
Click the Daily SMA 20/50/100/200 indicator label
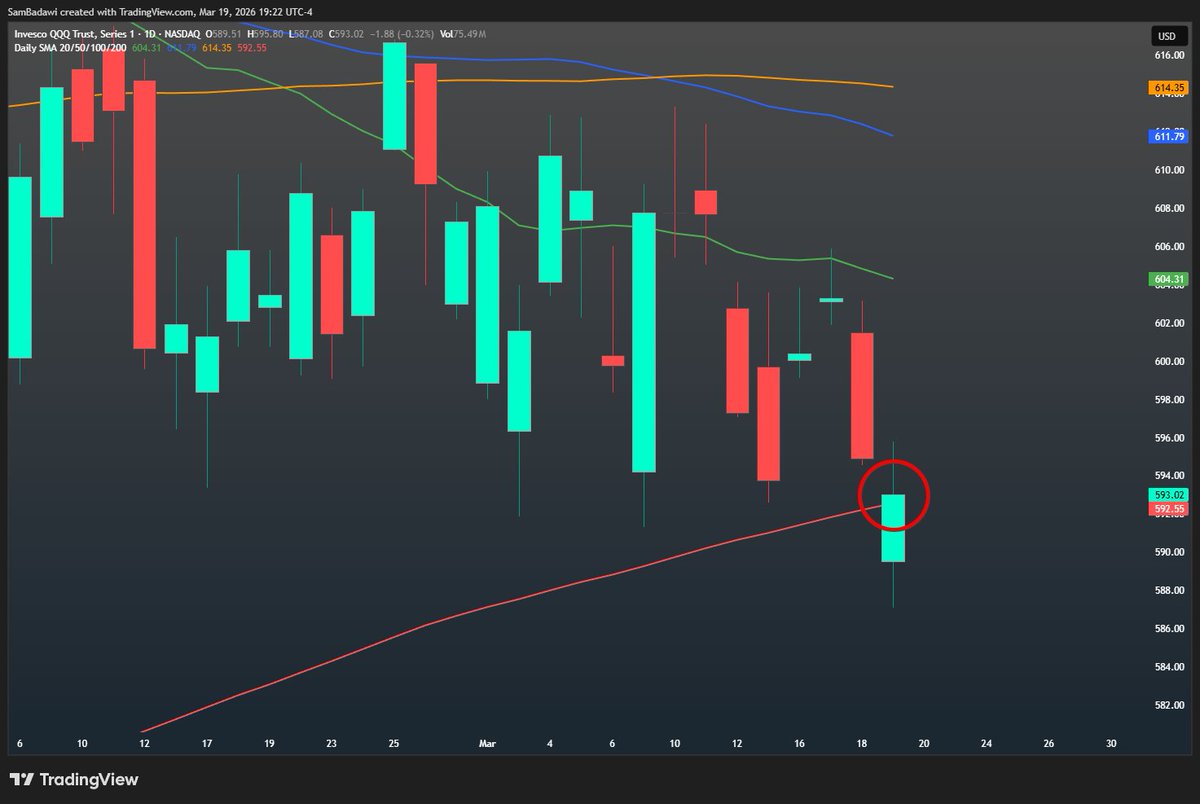point(70,48)
